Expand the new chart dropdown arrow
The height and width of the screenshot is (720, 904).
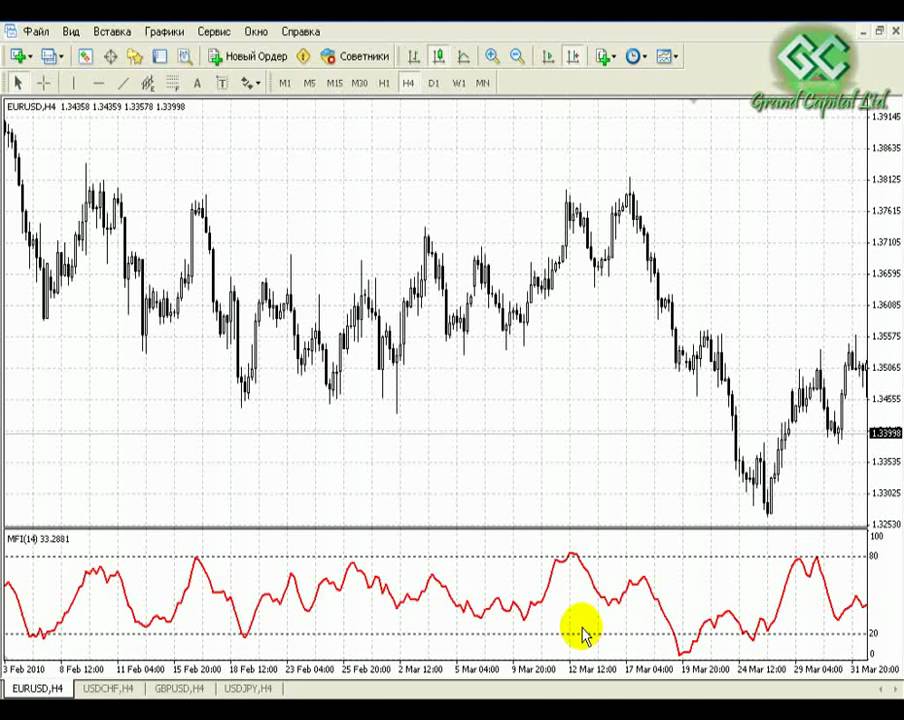tap(30, 56)
